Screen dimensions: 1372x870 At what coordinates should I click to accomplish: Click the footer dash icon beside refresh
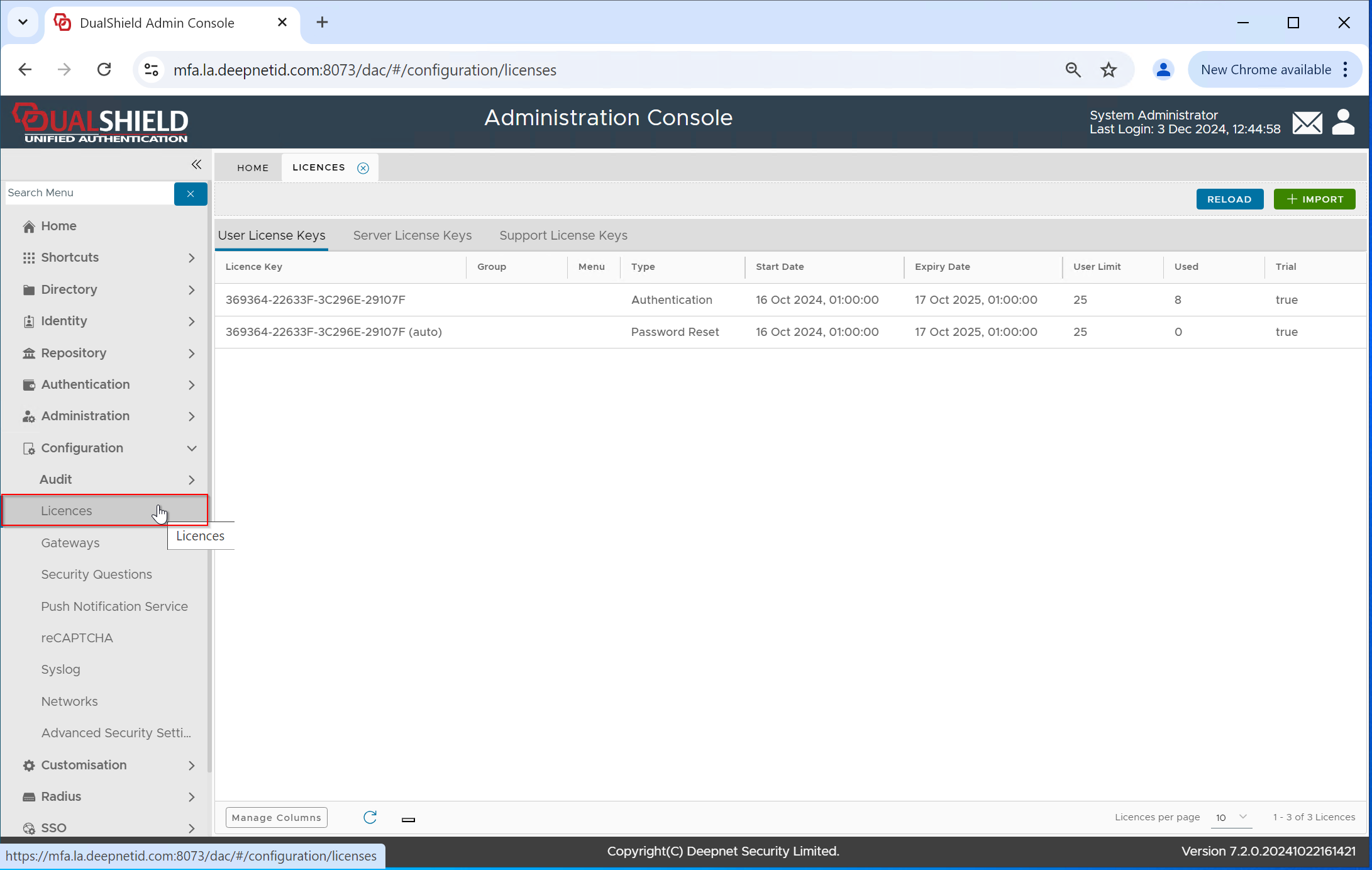(x=408, y=819)
